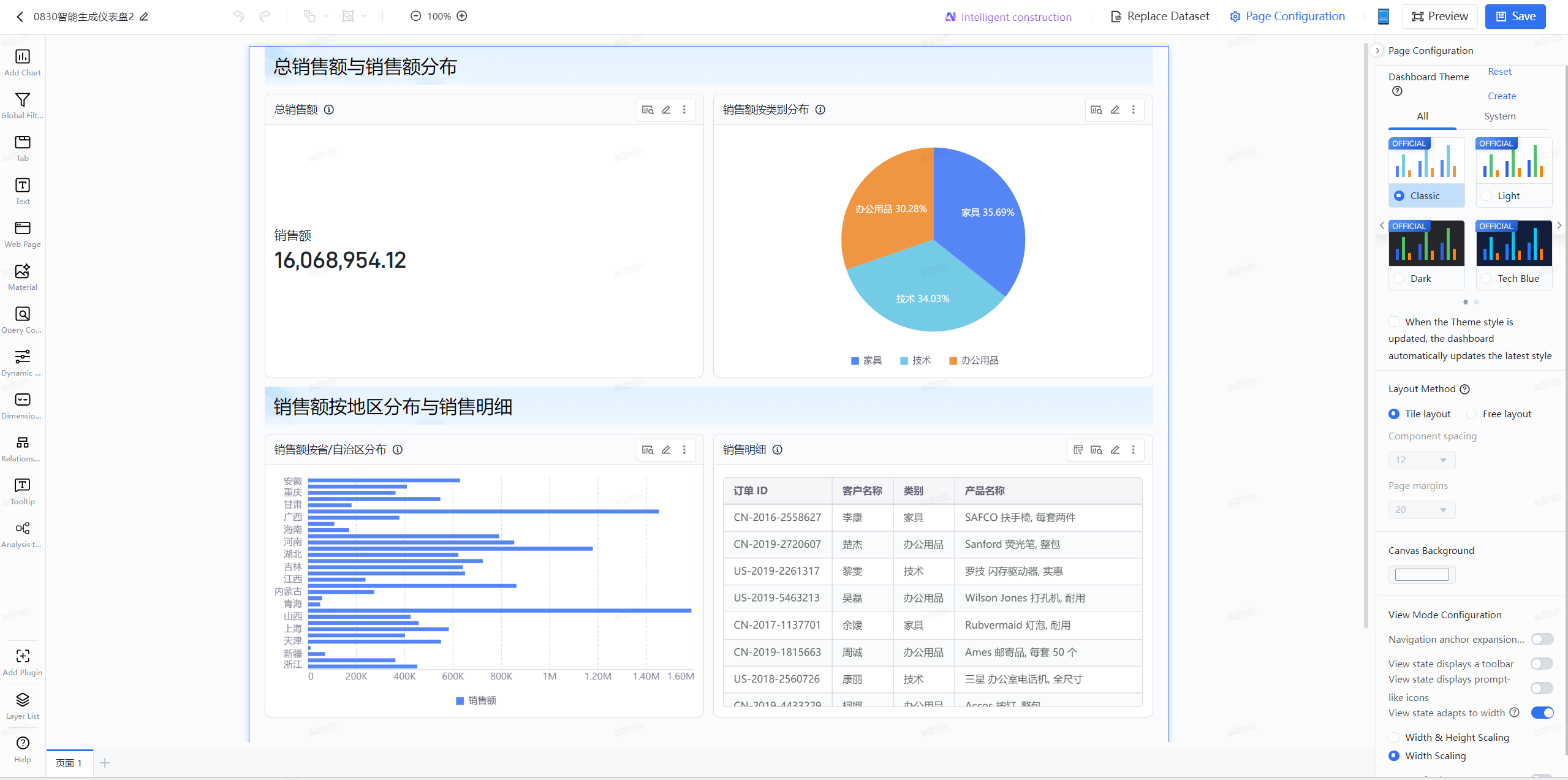Open the Add Chart tool
Screen dimensions: 1568x780
23,63
